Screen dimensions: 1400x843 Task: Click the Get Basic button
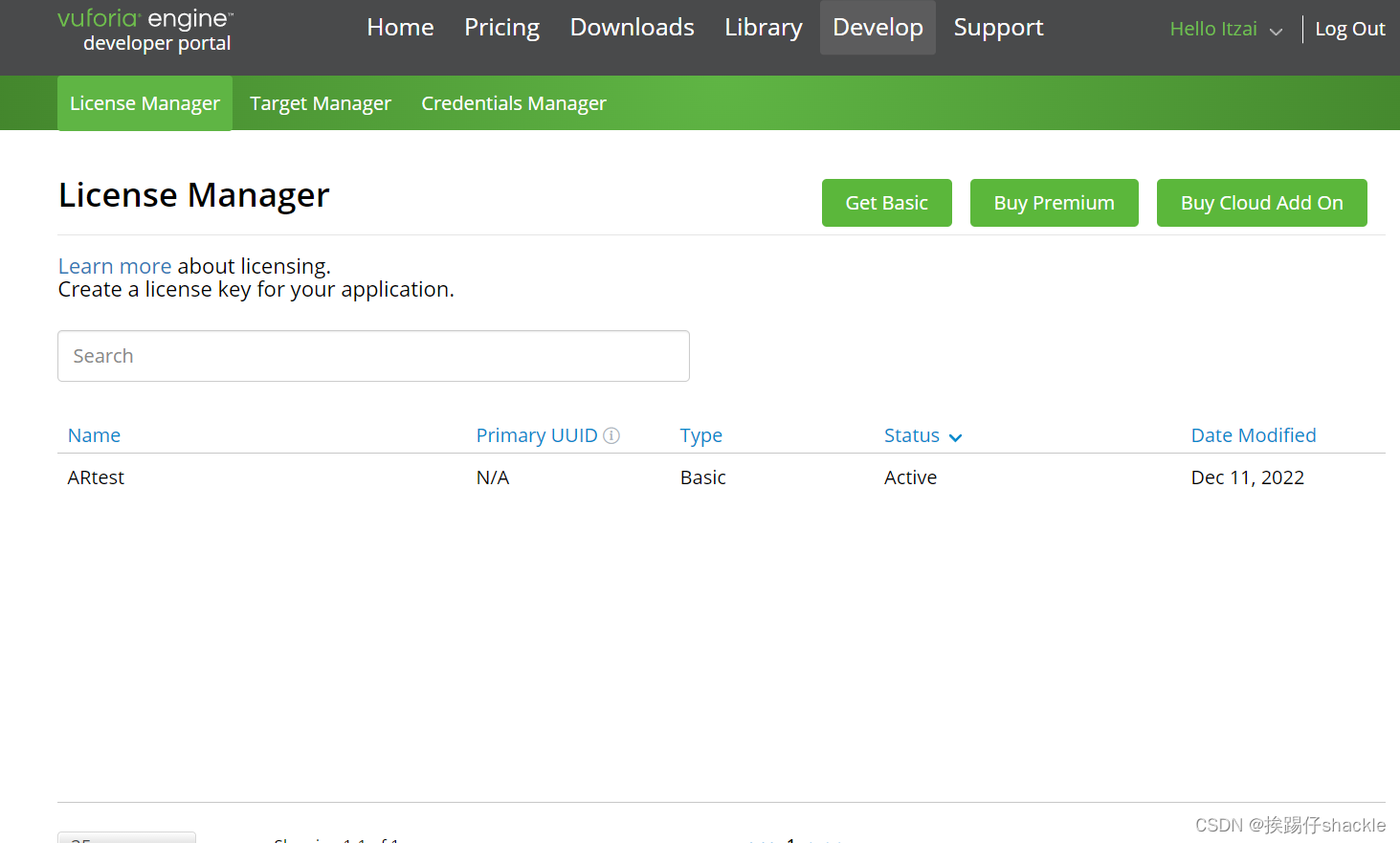pyautogui.click(x=887, y=203)
